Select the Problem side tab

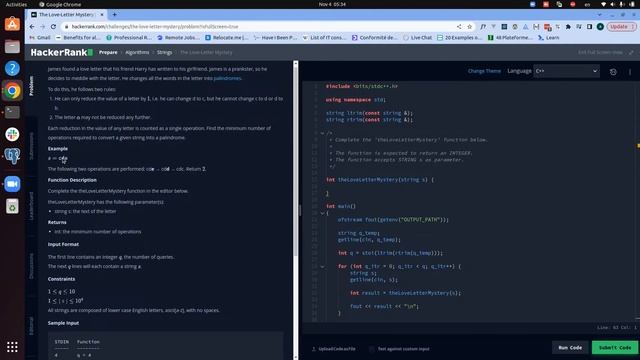pos(31,86)
